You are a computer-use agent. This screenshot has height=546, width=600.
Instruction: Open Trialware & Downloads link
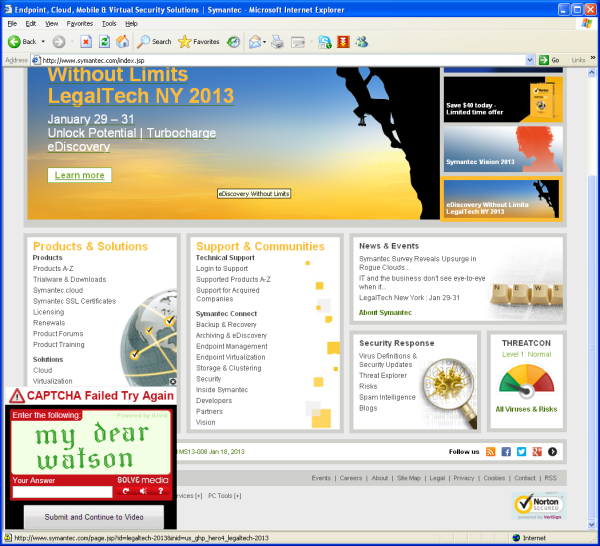coord(70,279)
